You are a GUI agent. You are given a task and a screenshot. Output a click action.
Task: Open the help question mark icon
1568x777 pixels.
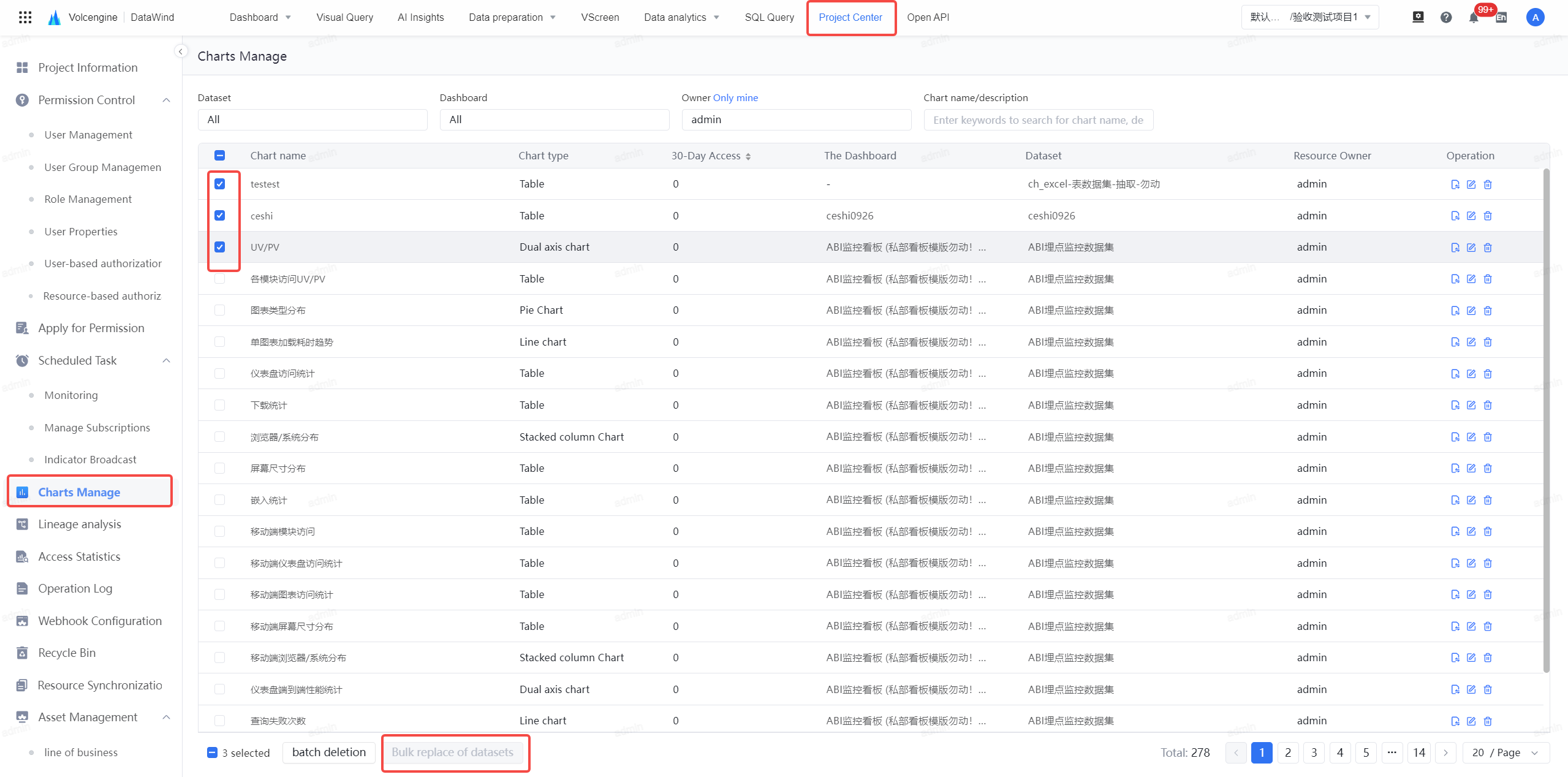(x=1446, y=17)
